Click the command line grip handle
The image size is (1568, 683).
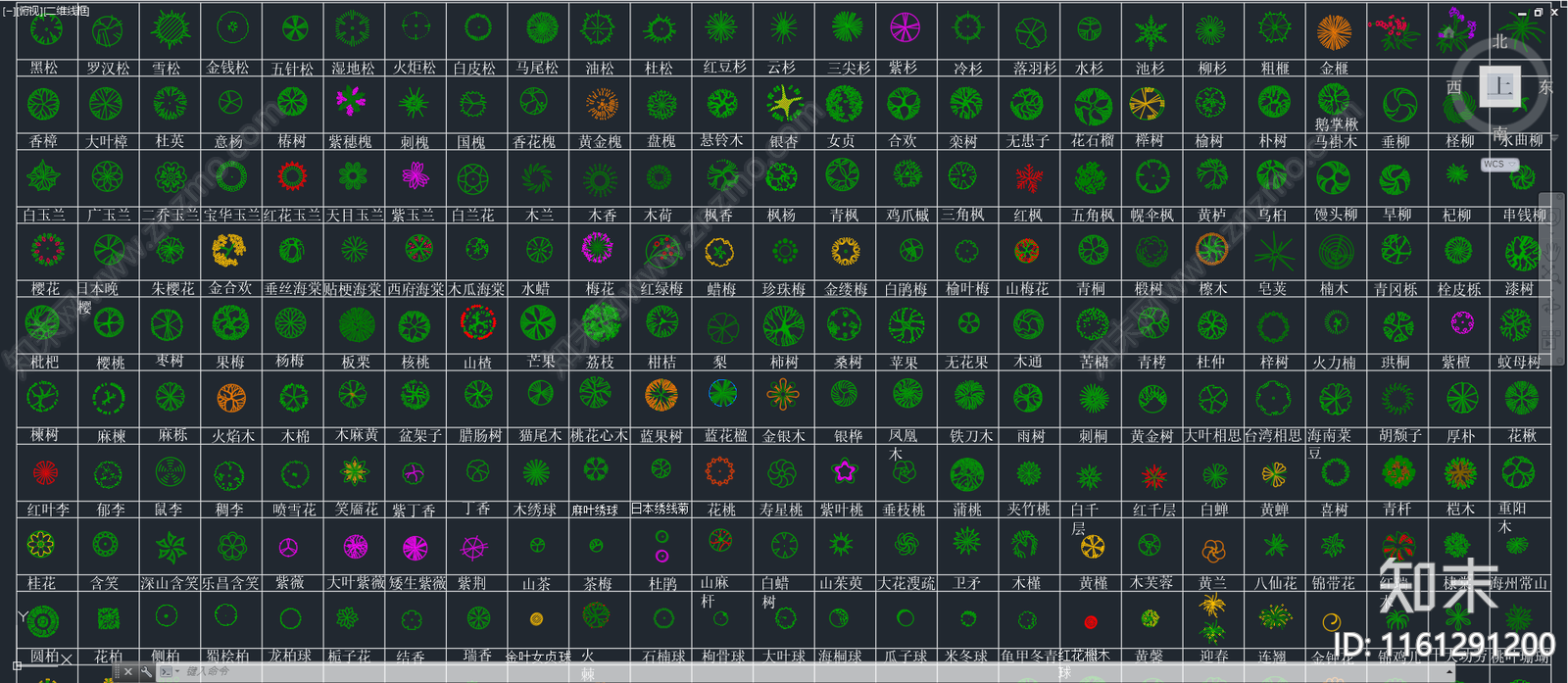116,672
